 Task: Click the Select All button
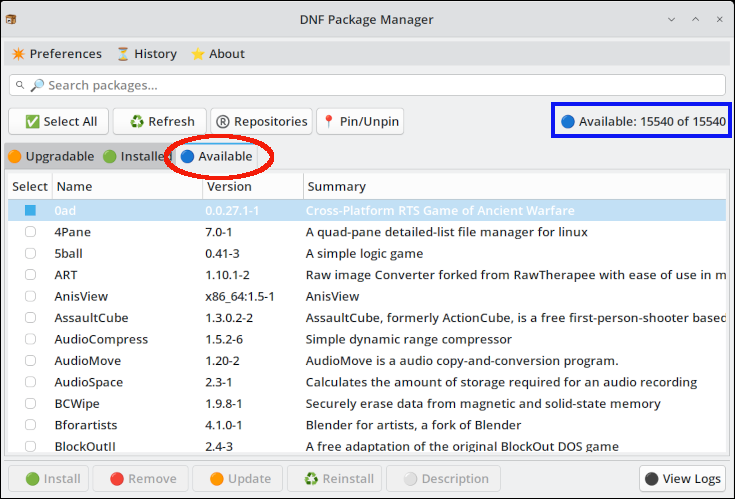click(x=59, y=121)
